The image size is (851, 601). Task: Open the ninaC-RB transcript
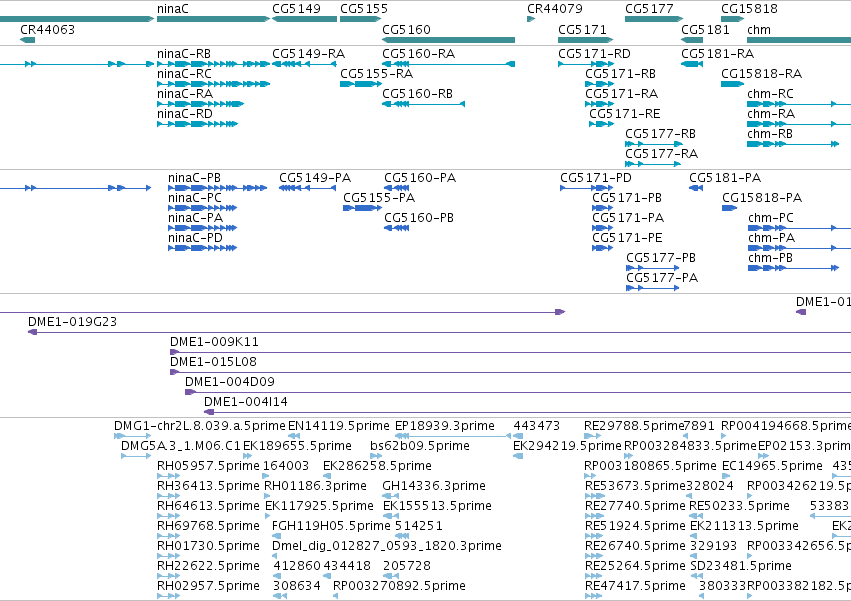point(213,64)
